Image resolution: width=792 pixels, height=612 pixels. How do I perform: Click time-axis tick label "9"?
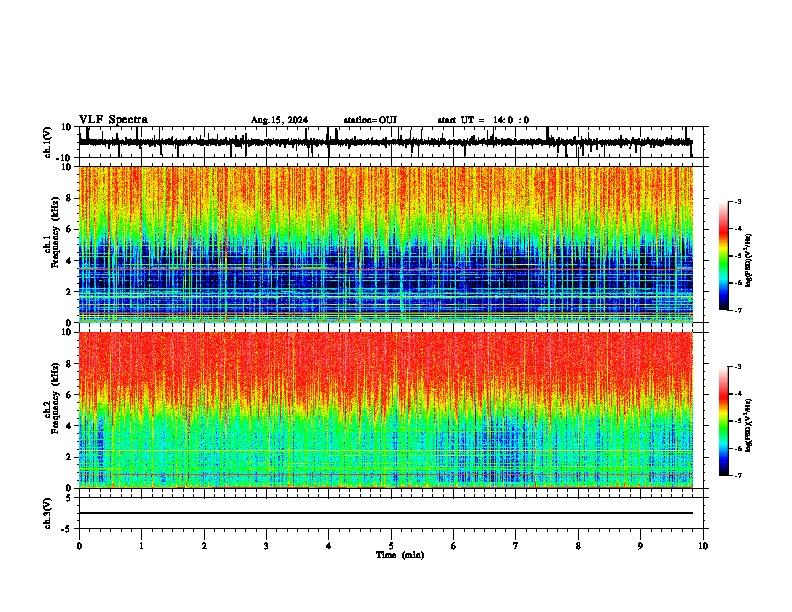coord(640,546)
